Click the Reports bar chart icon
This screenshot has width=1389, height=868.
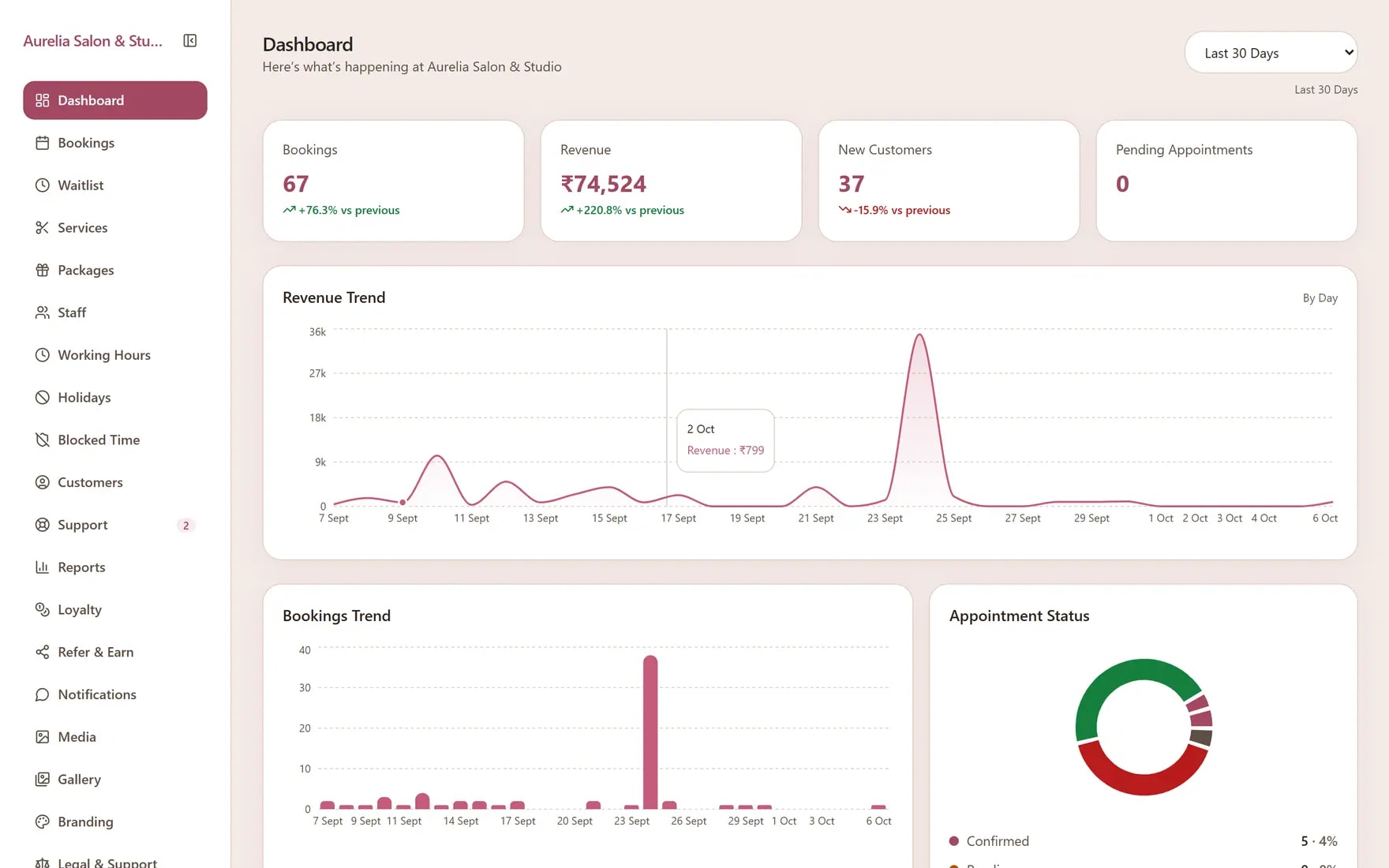pos(43,567)
